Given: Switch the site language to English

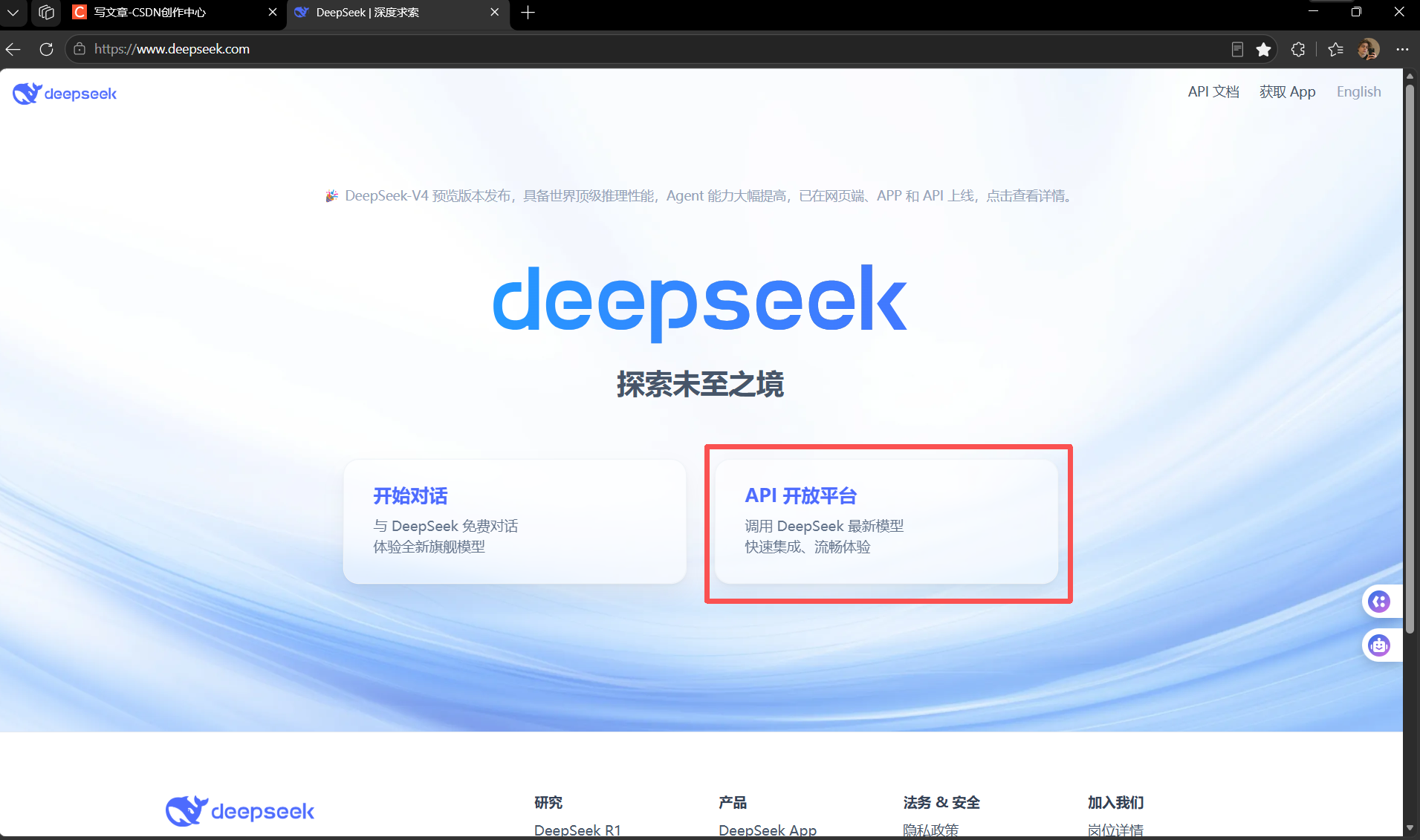Looking at the screenshot, I should click(1358, 92).
